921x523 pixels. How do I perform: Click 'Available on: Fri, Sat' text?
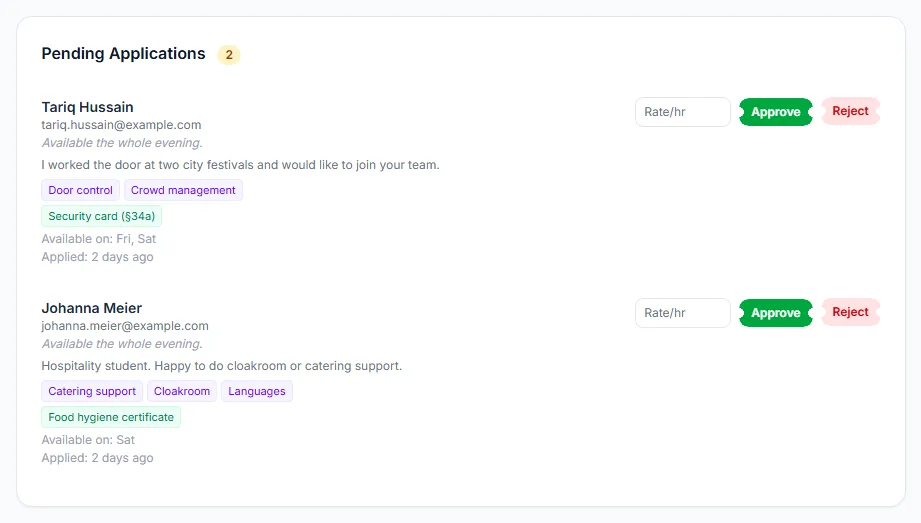[x=99, y=239]
